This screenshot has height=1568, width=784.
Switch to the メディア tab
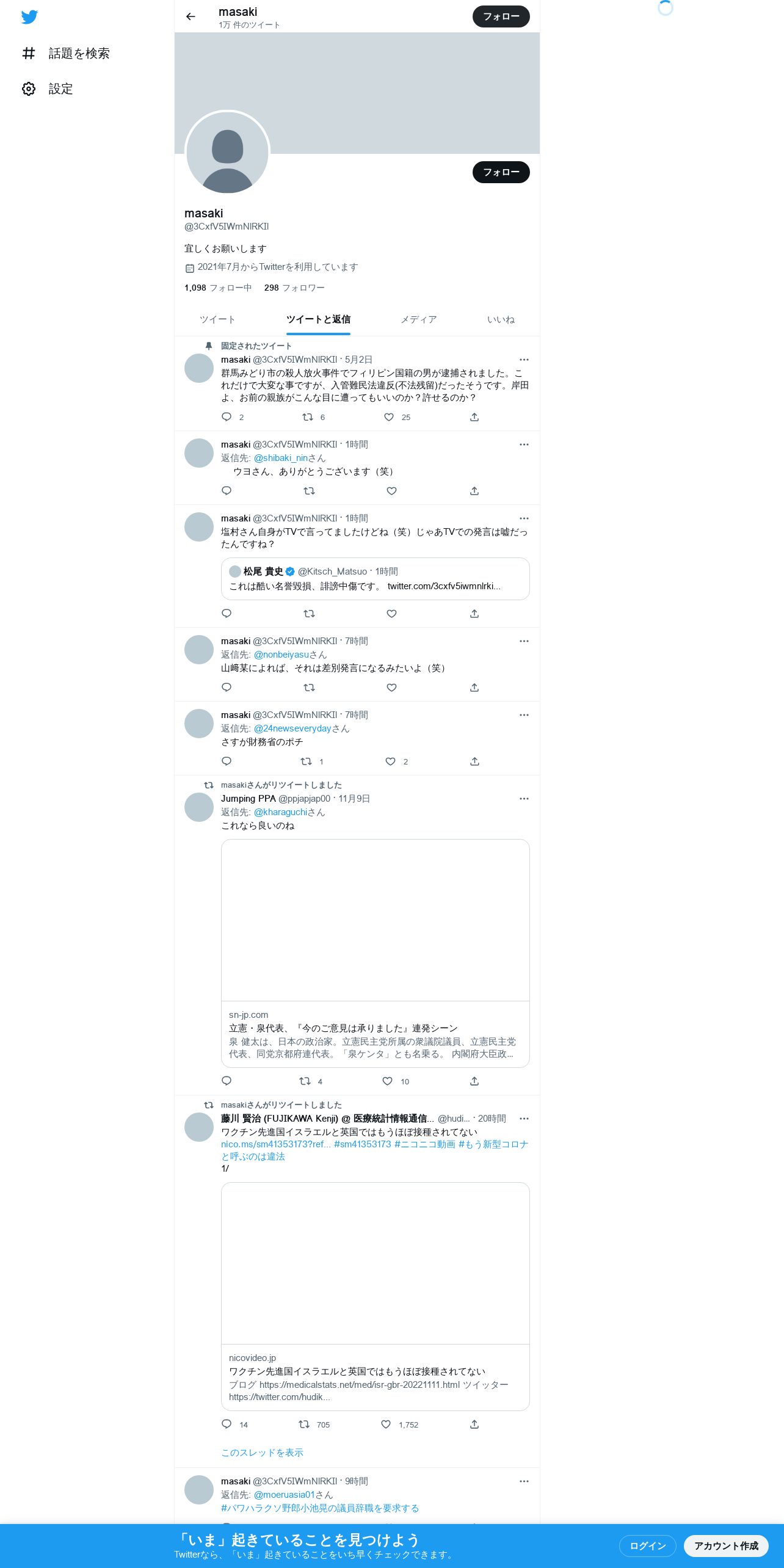point(418,319)
